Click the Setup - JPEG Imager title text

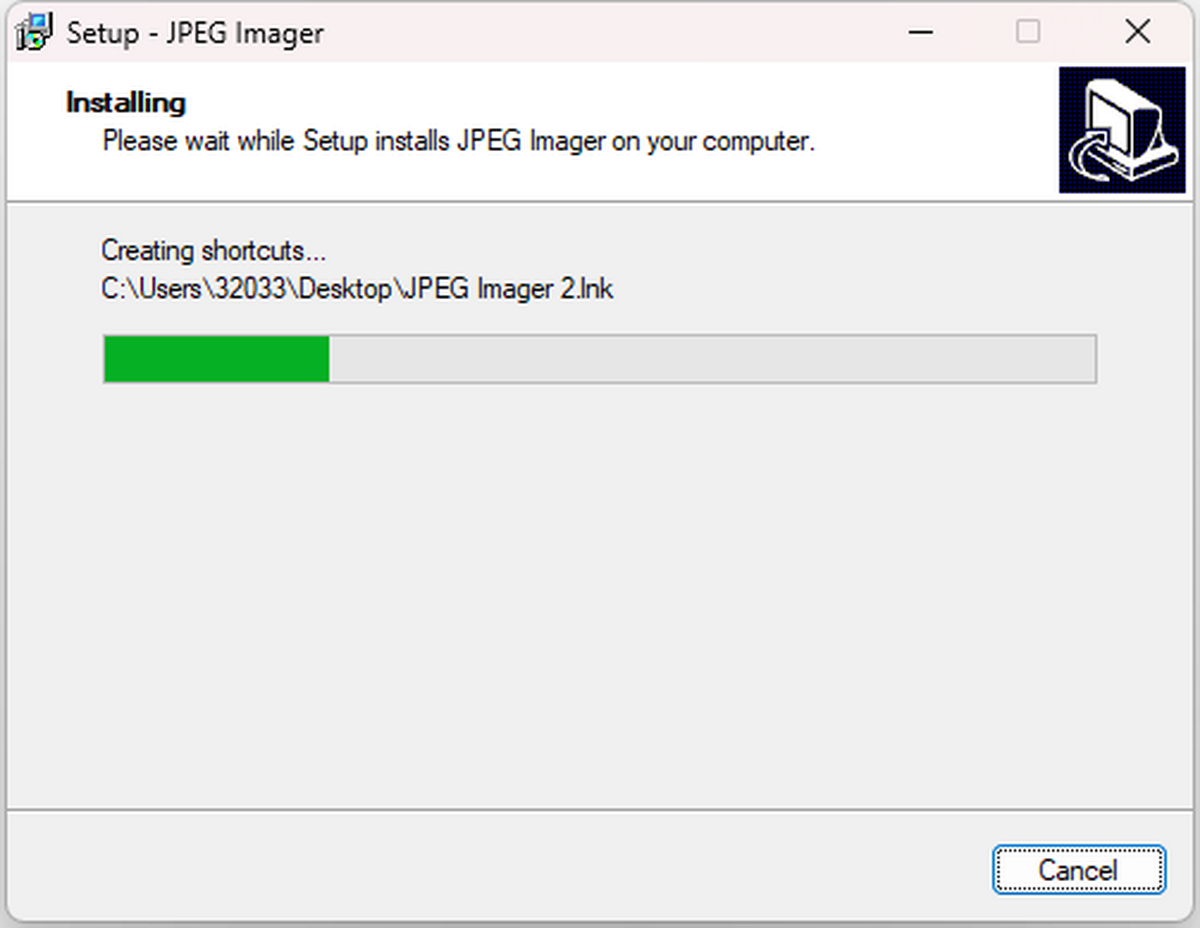pyautogui.click(x=193, y=33)
